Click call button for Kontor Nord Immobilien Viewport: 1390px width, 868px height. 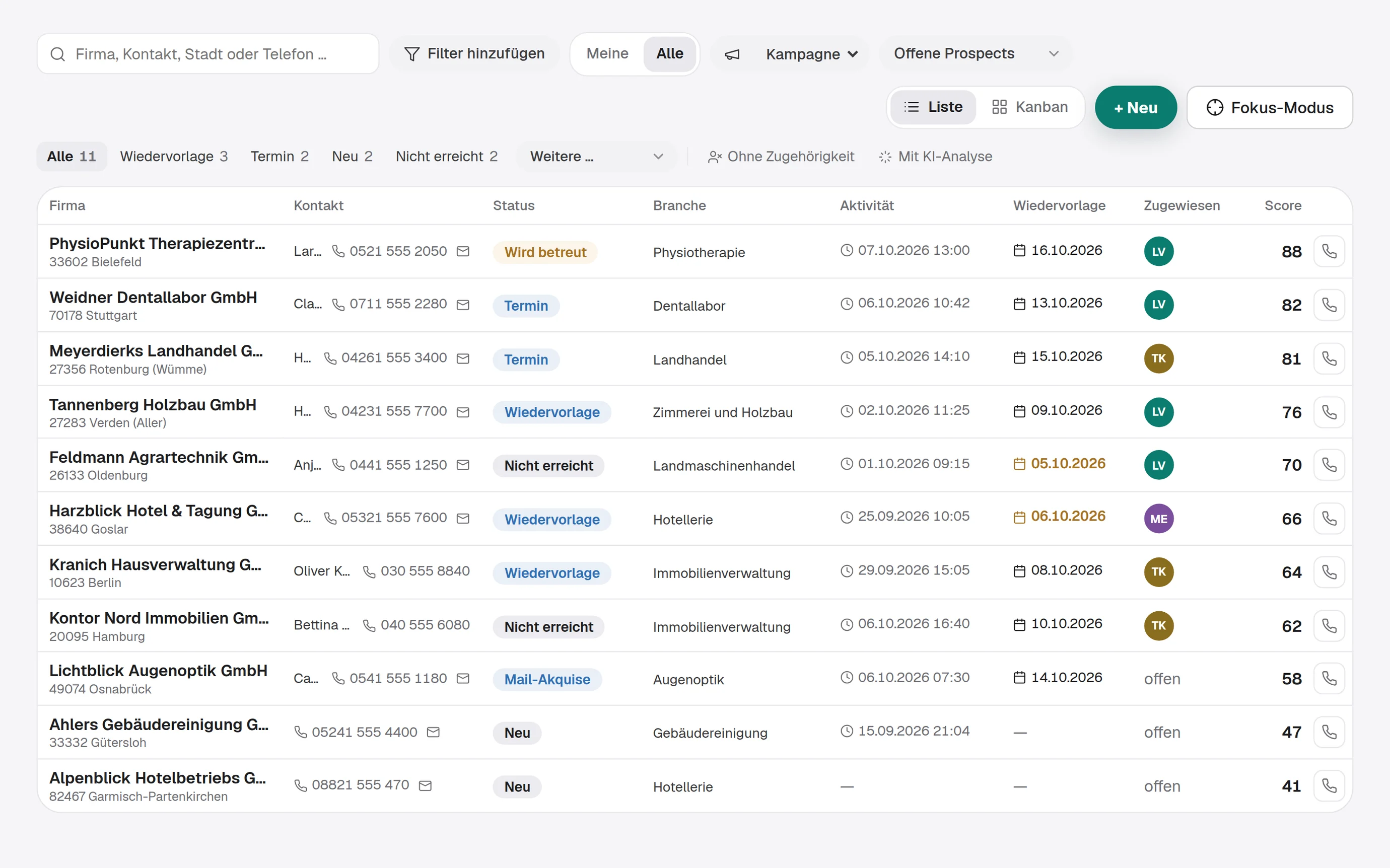1329,626
